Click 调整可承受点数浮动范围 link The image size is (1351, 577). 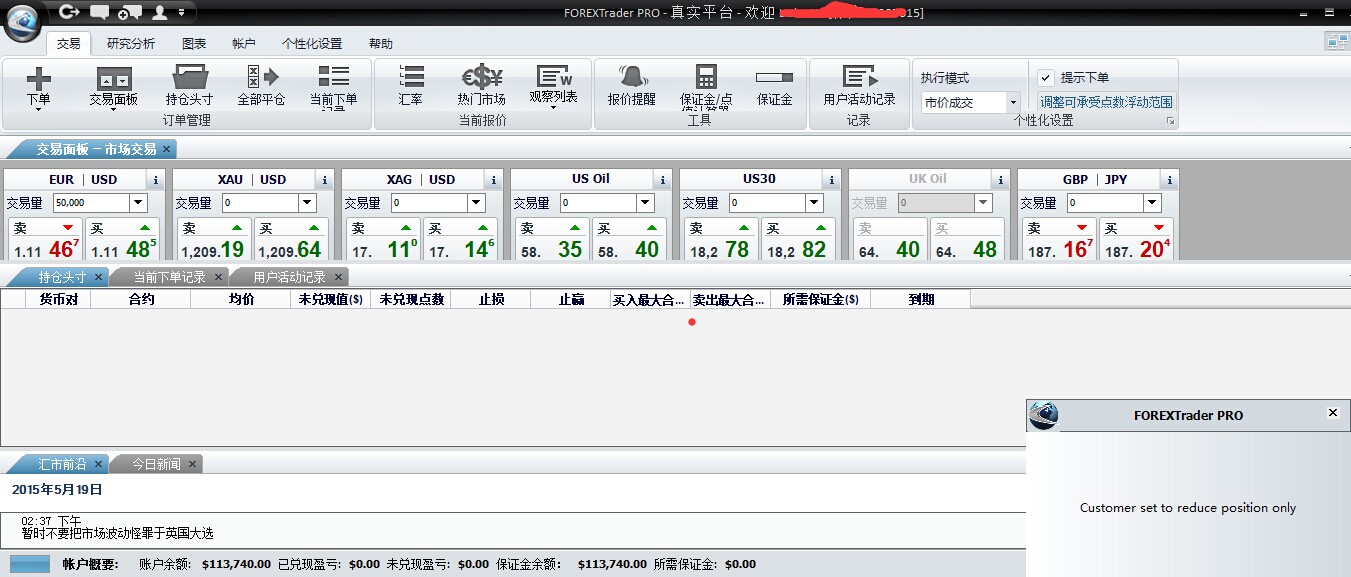click(x=1106, y=102)
